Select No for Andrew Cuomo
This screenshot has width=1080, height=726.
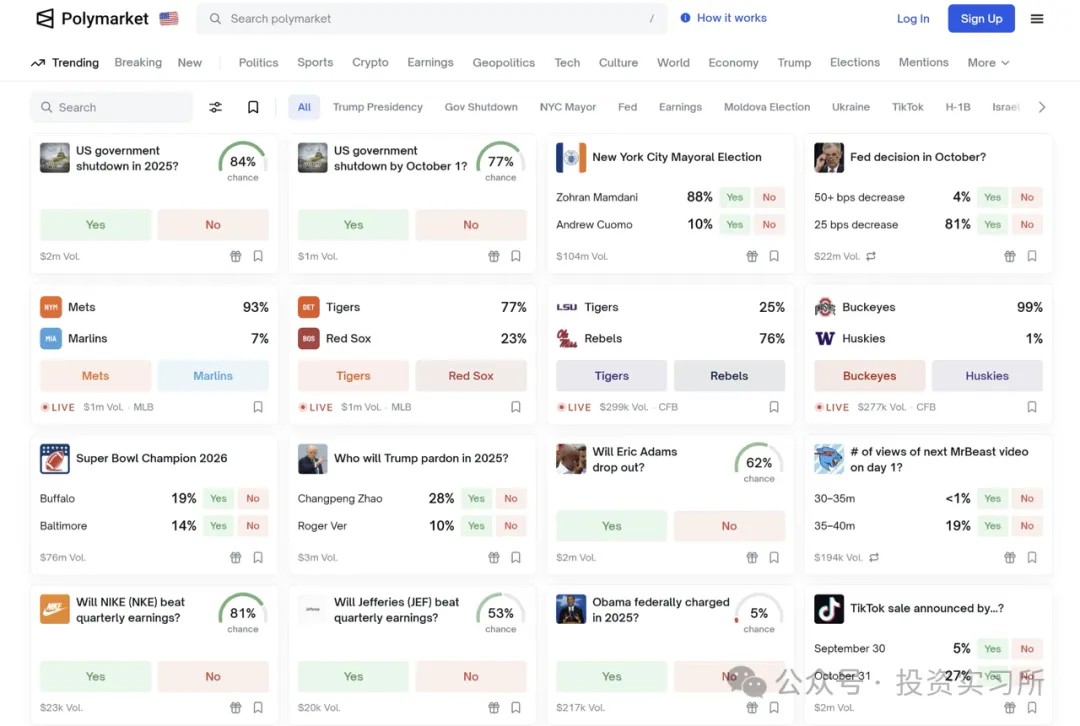click(x=769, y=225)
